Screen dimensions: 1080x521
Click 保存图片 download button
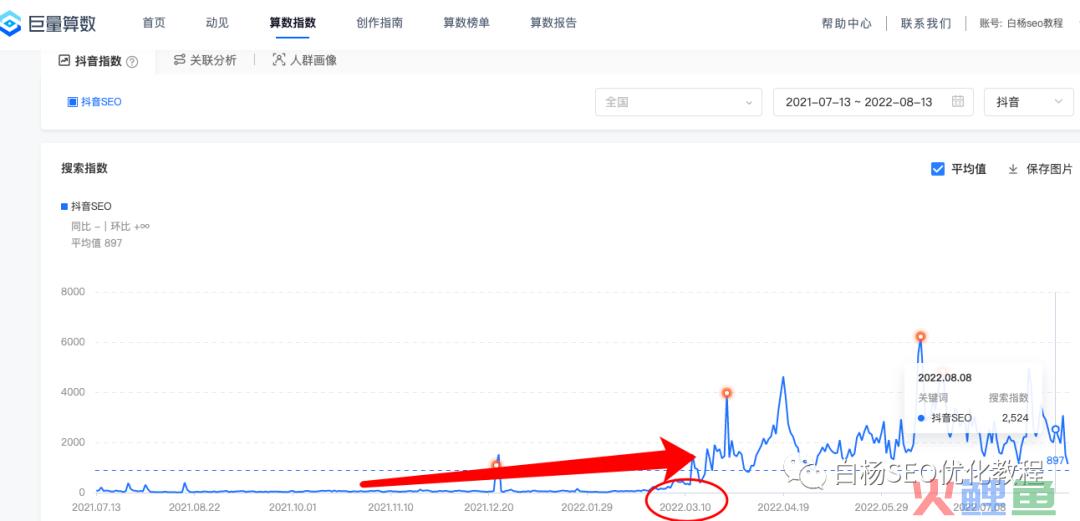pyautogui.click(x=1040, y=169)
